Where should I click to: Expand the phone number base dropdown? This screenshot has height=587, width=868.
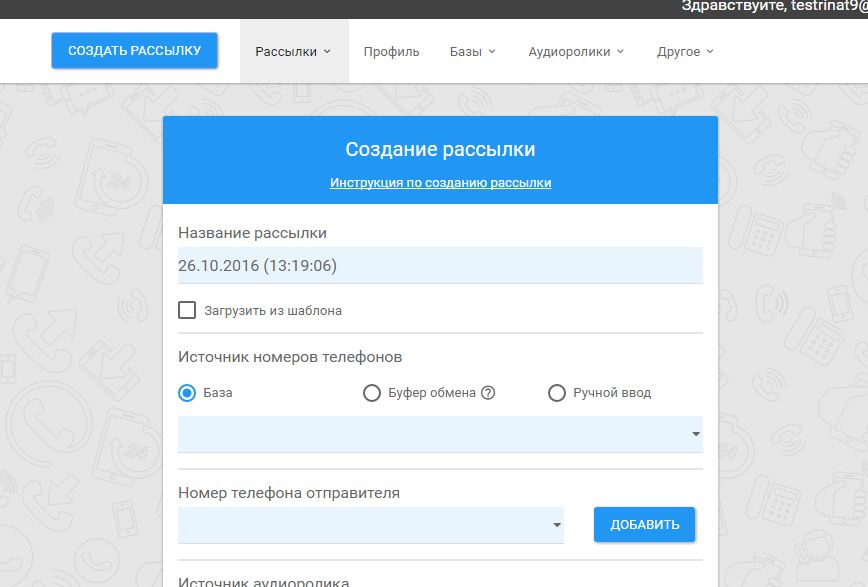440,434
